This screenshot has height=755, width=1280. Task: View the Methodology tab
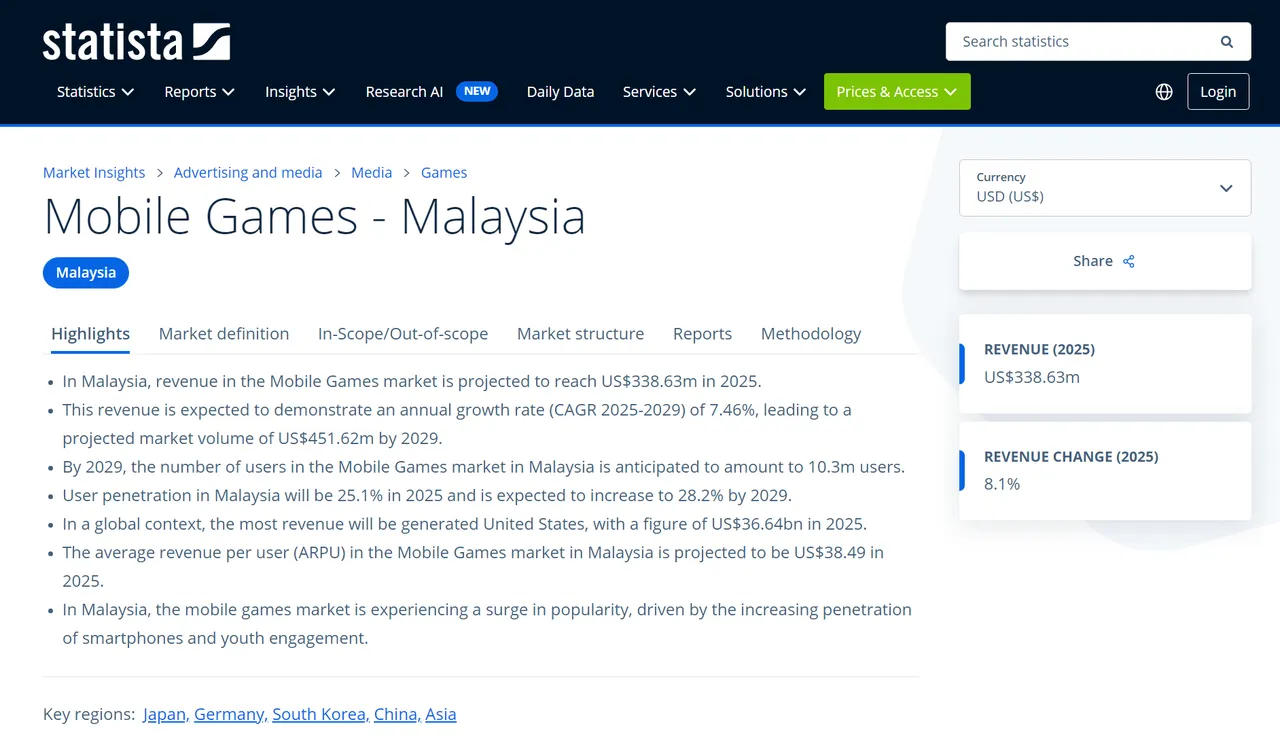pos(810,334)
